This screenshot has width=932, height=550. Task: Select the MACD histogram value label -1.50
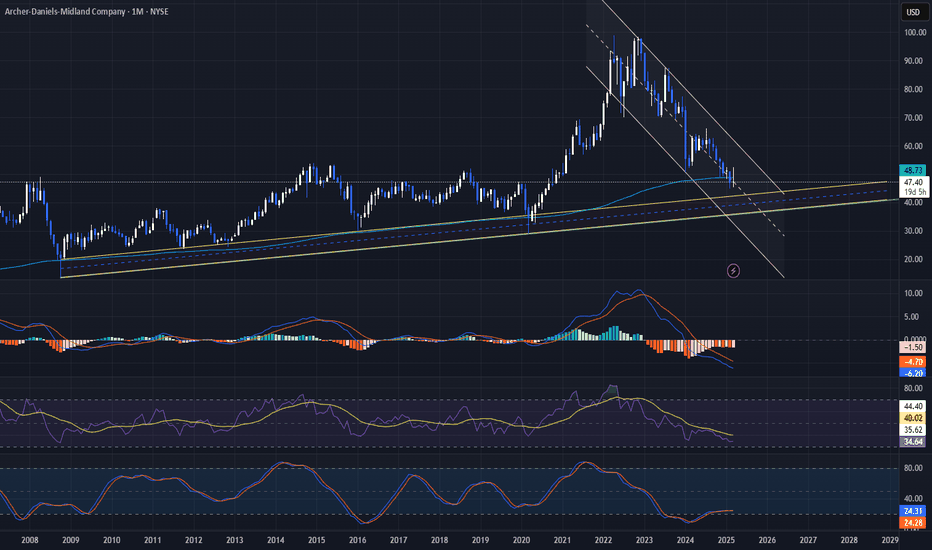point(913,347)
